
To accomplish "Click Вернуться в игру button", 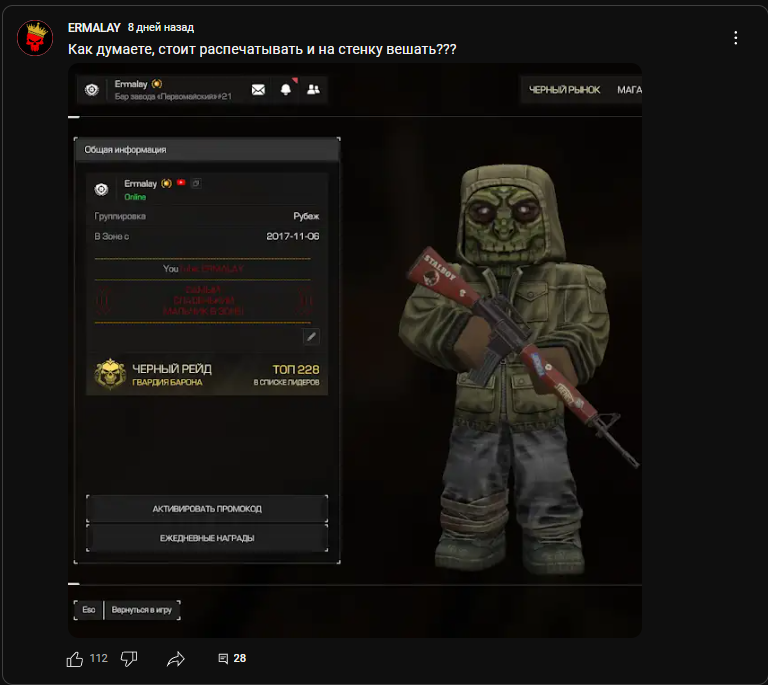I will [142, 610].
